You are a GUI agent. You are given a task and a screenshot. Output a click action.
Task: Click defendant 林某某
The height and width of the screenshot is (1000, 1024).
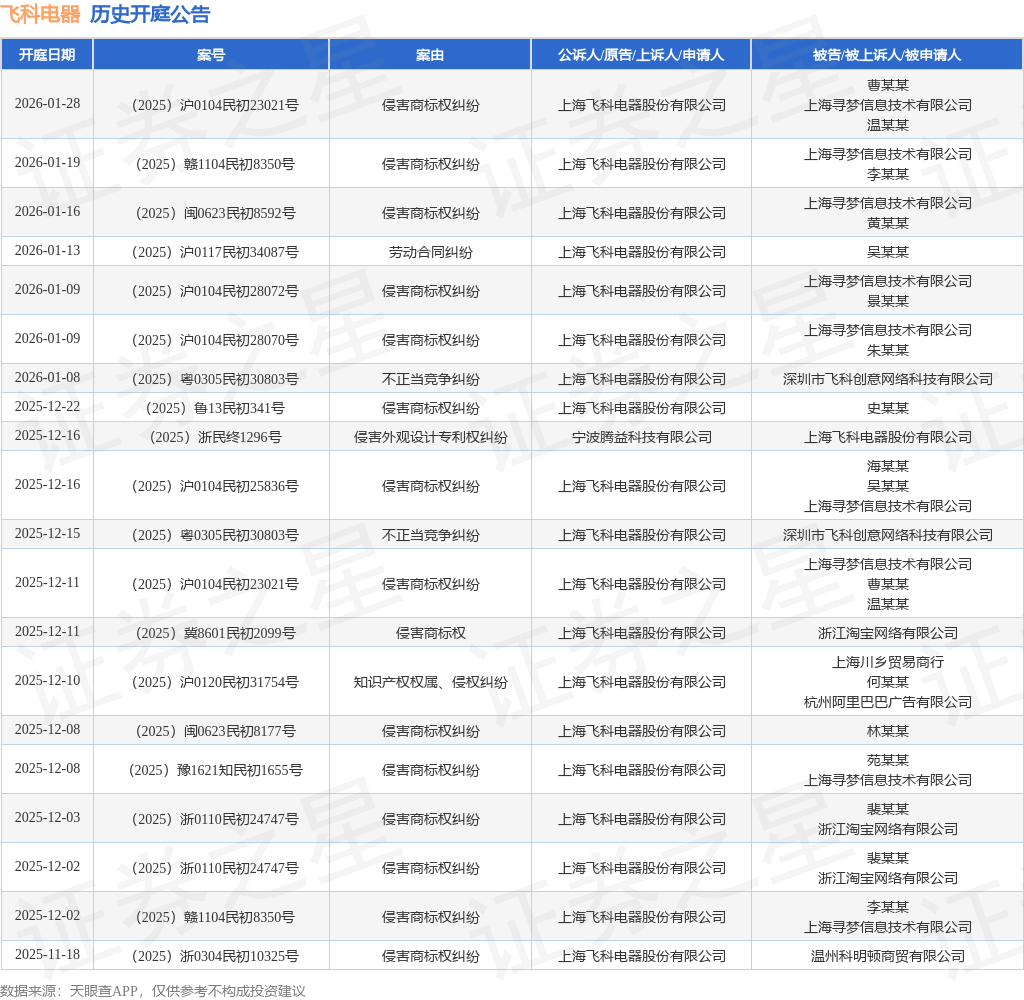pos(888,731)
